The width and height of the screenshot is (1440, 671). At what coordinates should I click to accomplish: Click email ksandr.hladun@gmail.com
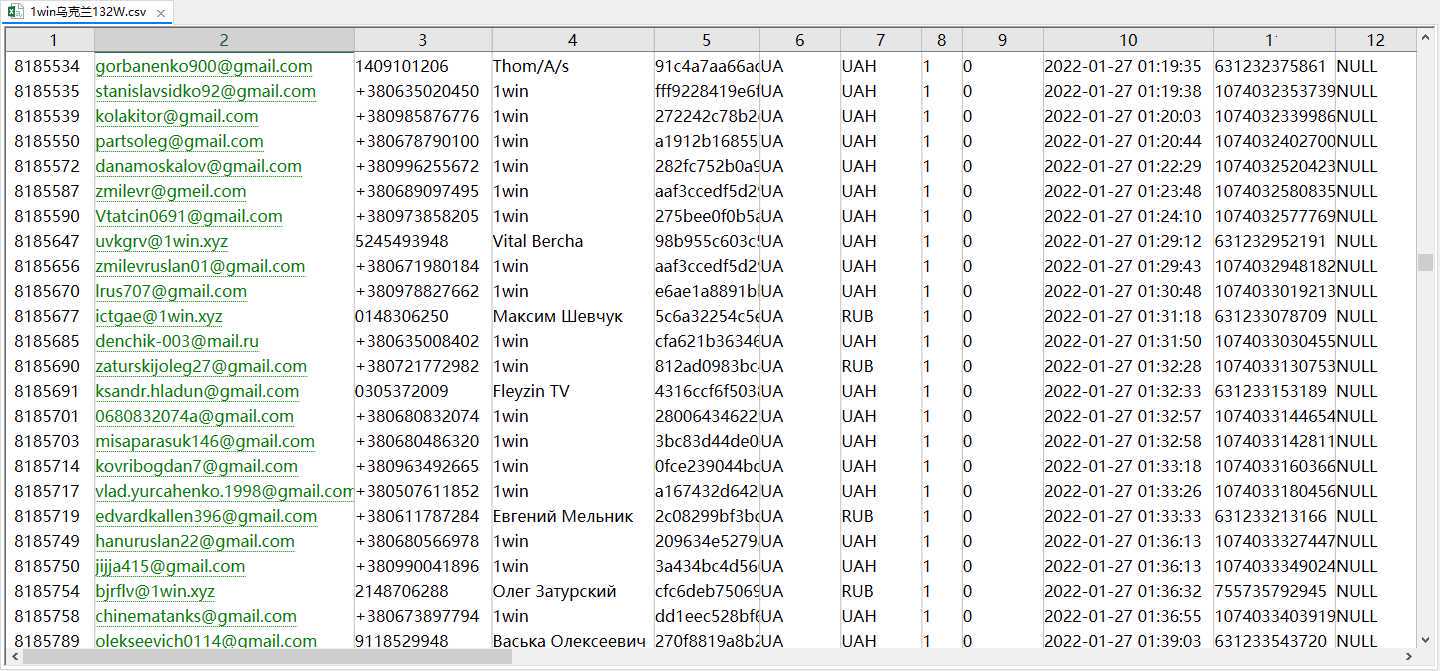point(198,391)
